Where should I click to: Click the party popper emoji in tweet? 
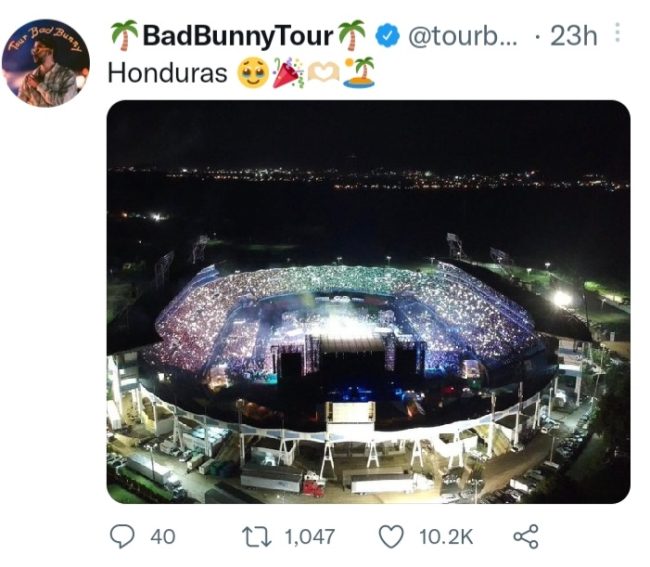pos(288,73)
